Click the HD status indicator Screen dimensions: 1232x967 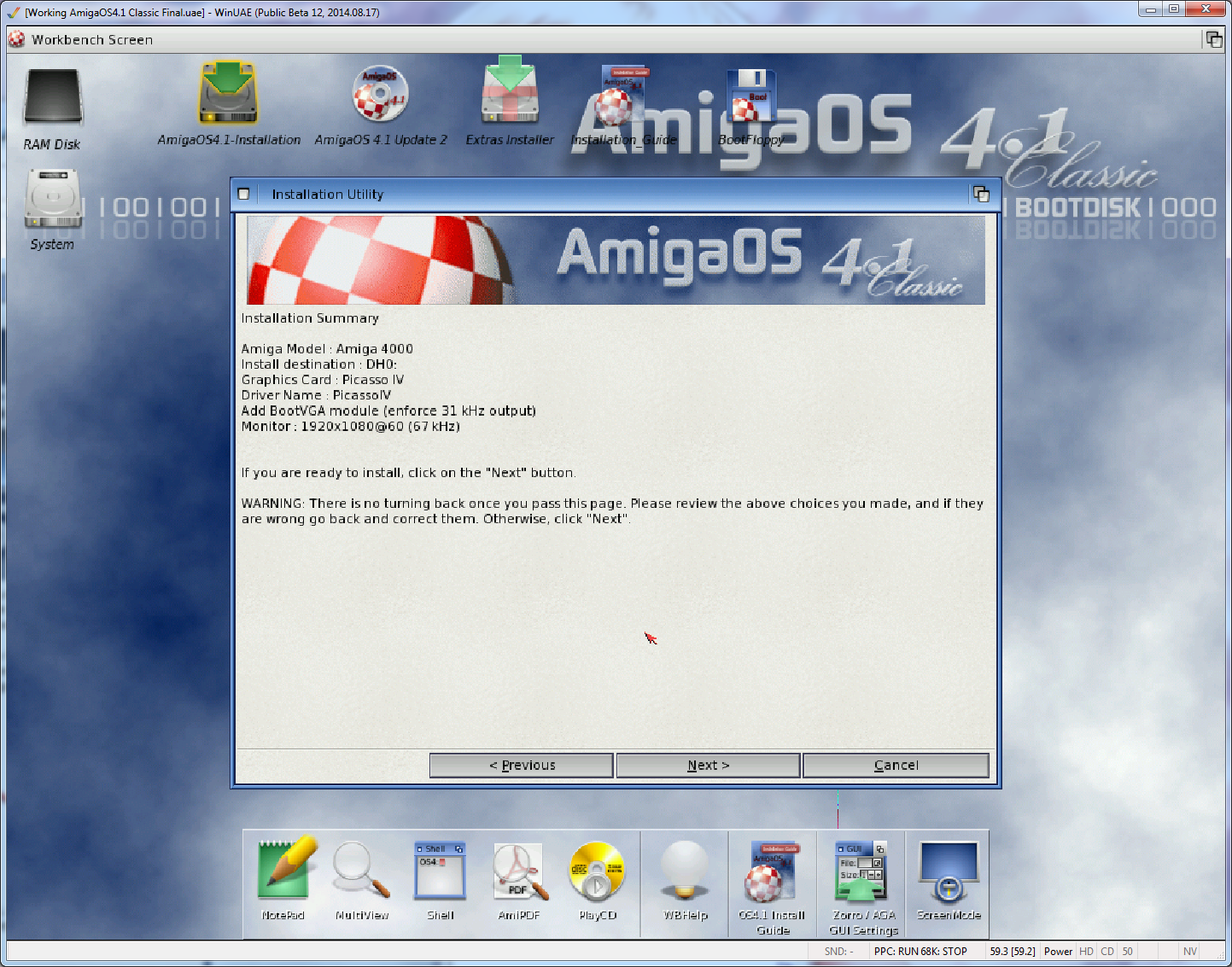coord(1086,951)
